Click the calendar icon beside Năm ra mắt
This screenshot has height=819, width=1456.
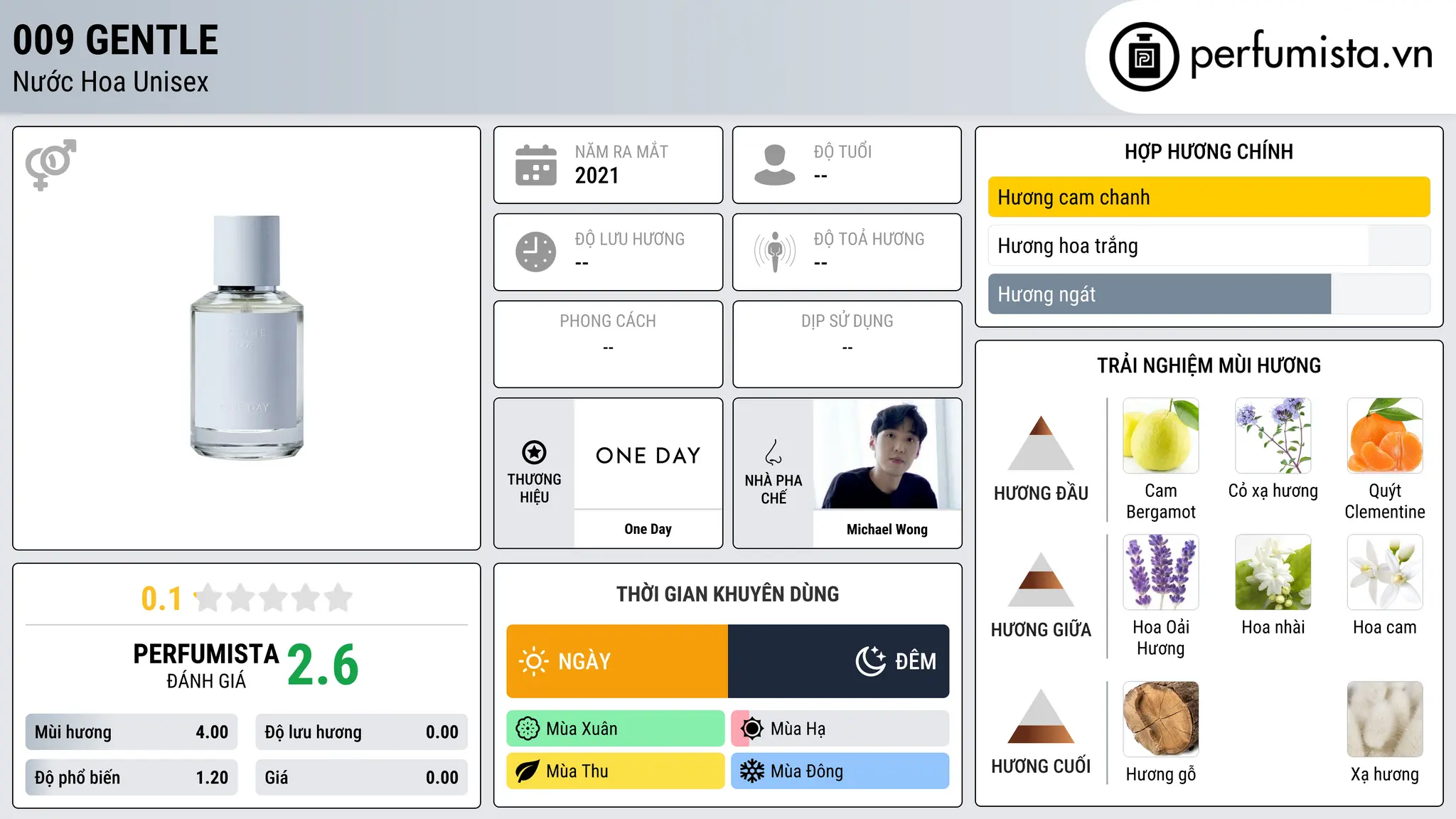536,165
